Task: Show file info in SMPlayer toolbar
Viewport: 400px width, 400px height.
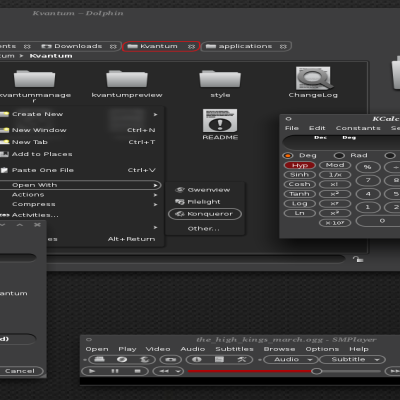Action: click(197, 360)
